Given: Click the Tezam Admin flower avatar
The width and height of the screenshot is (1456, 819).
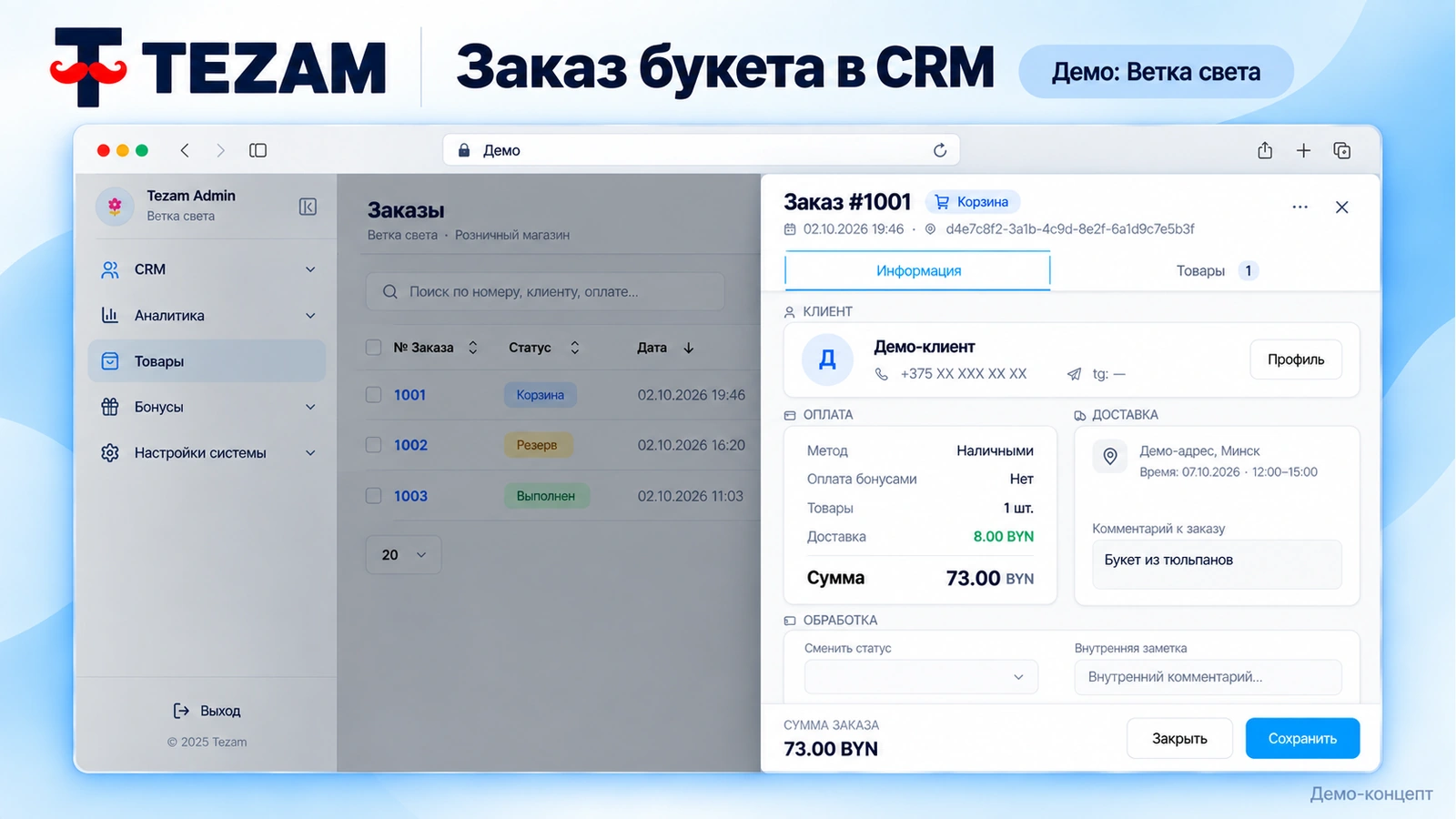Looking at the screenshot, I should coord(115,207).
